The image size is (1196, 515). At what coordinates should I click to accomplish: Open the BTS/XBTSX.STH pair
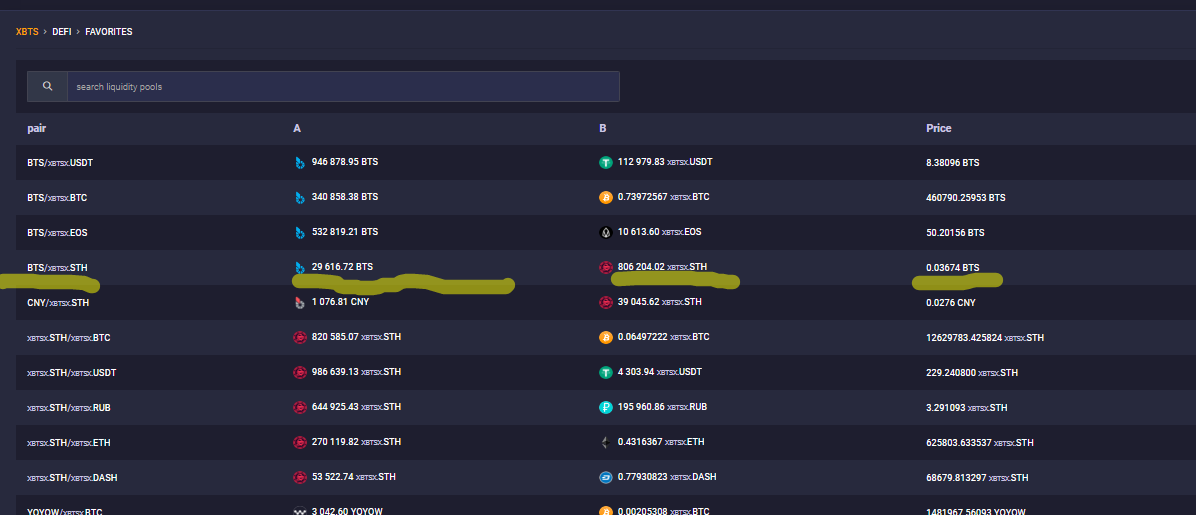click(57, 268)
